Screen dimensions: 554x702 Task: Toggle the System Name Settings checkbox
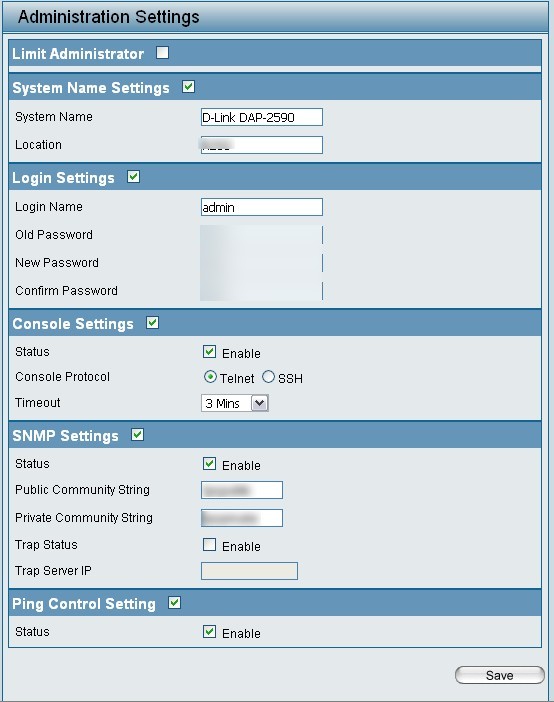189,87
